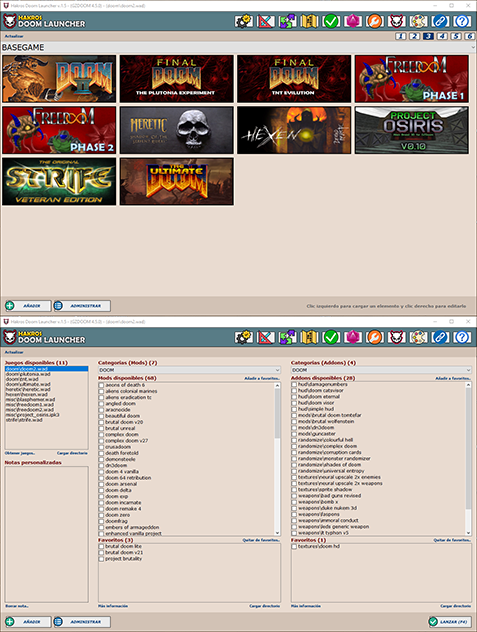
Task: Click the Hexen game thumbnail
Action: point(294,130)
